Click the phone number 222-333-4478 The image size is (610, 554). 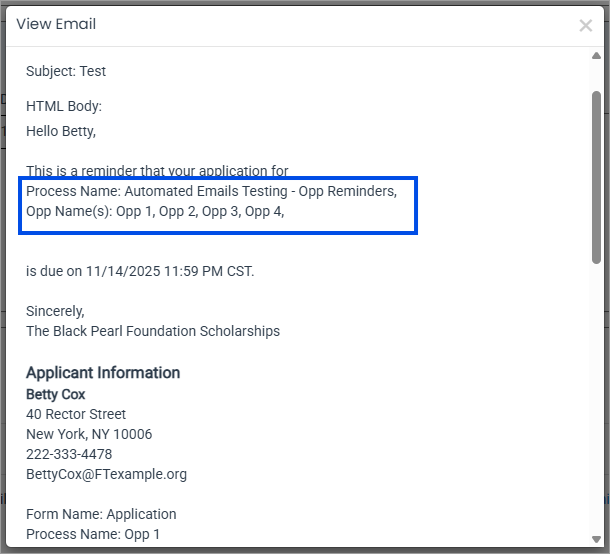(69, 454)
